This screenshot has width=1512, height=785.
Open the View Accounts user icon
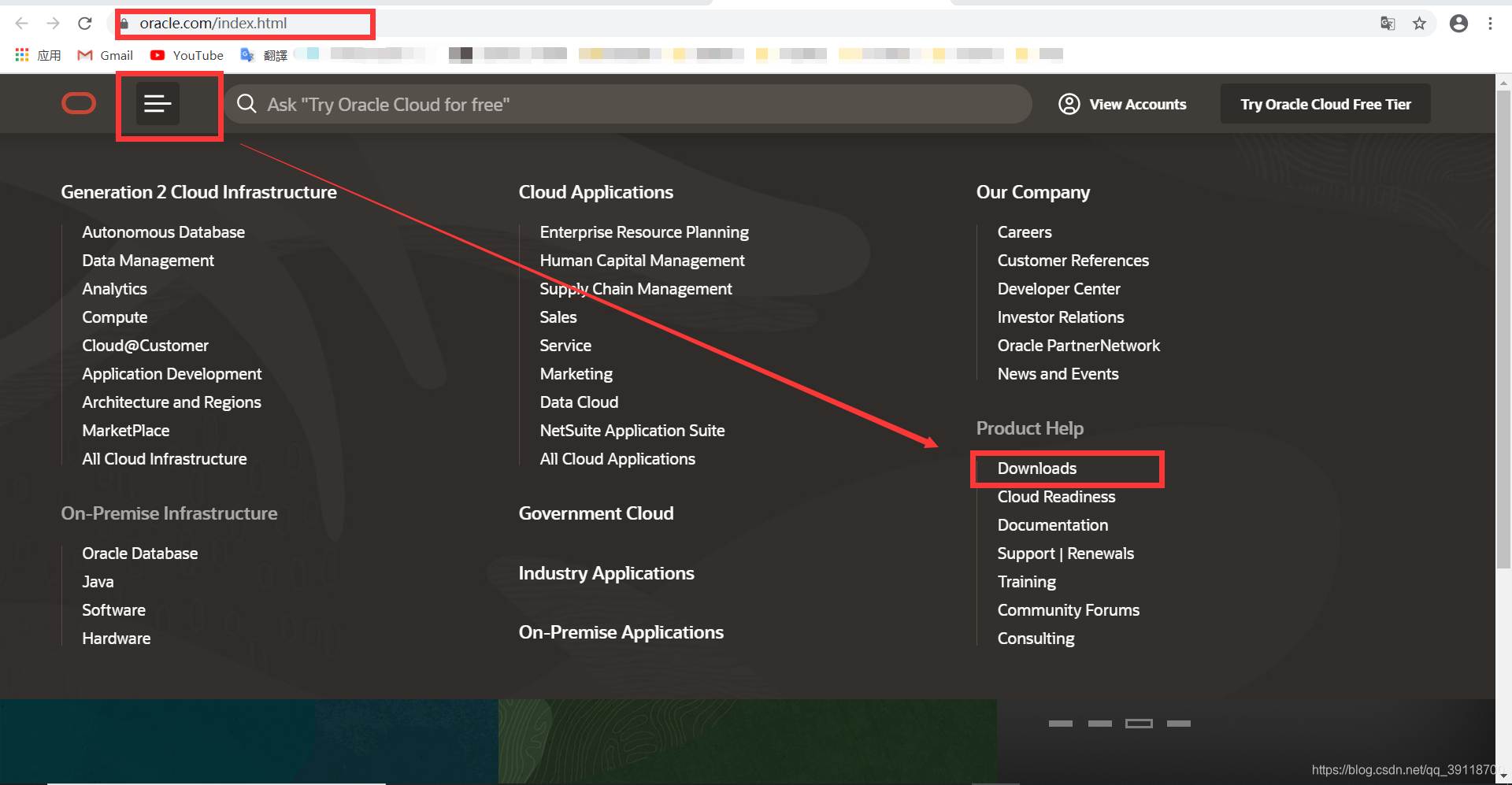[x=1069, y=104]
